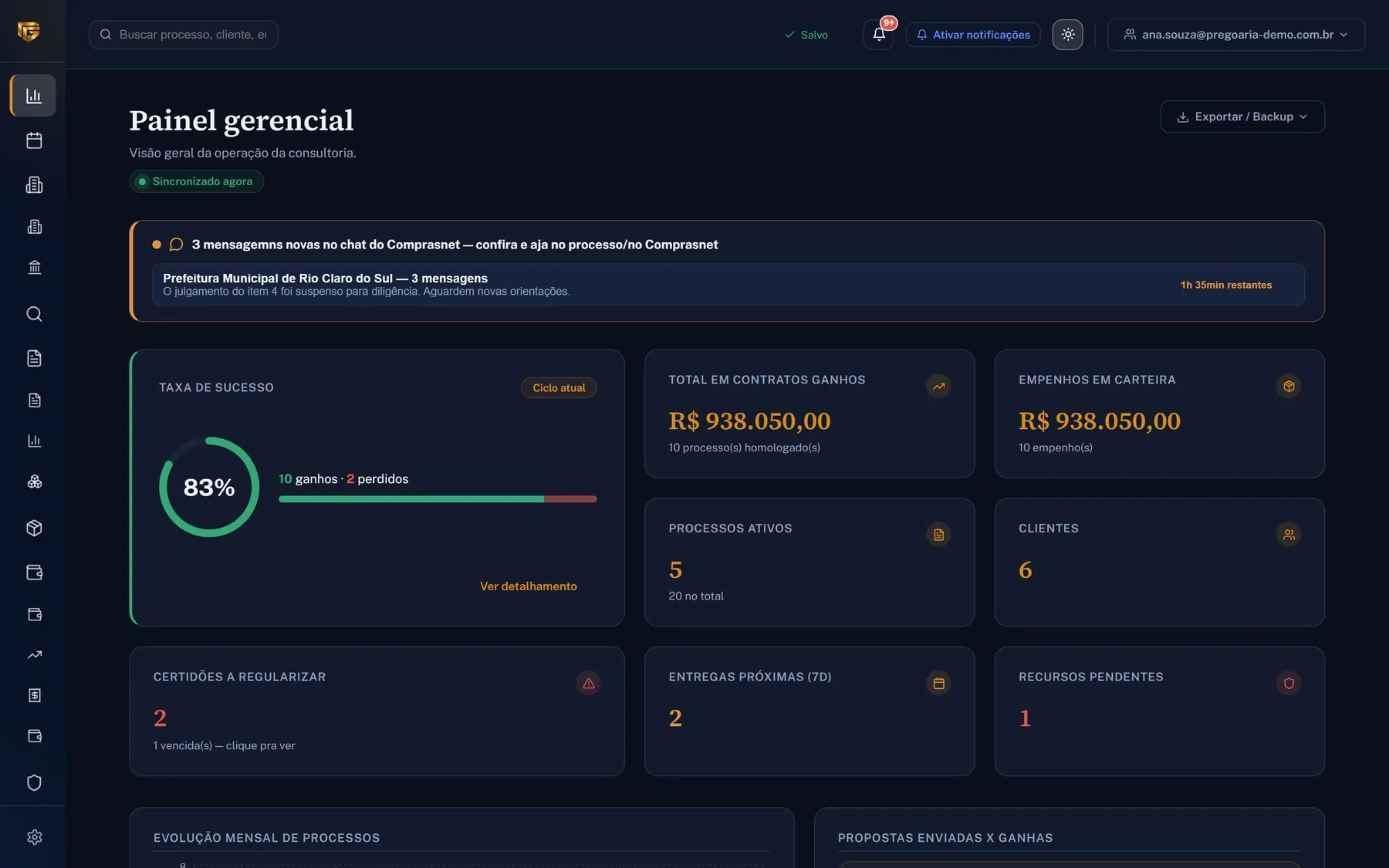
Task: Click package icon in Empenhos em Carteira card
Action: [x=1289, y=387]
